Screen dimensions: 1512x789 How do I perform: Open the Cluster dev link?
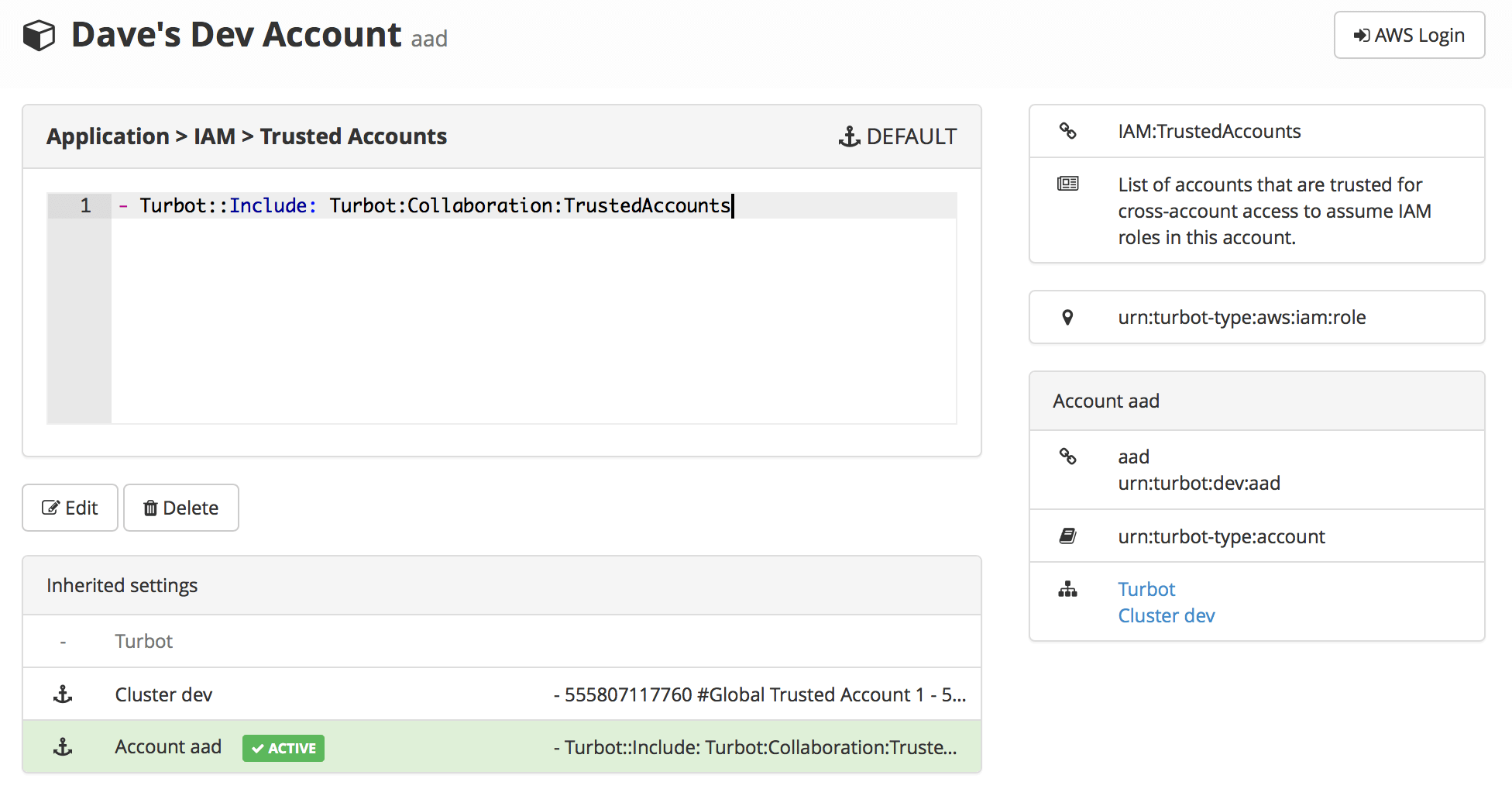(x=1166, y=615)
